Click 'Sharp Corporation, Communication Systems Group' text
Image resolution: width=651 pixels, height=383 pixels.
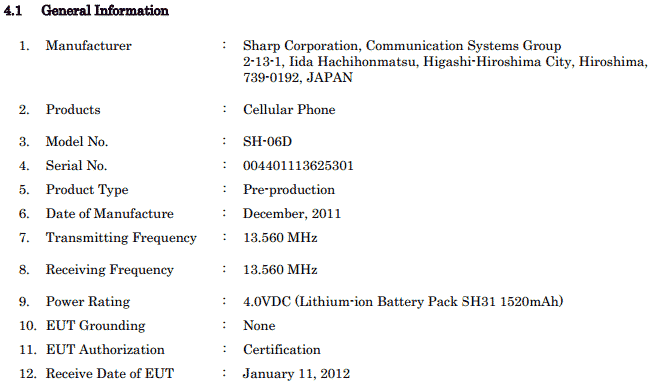402,45
